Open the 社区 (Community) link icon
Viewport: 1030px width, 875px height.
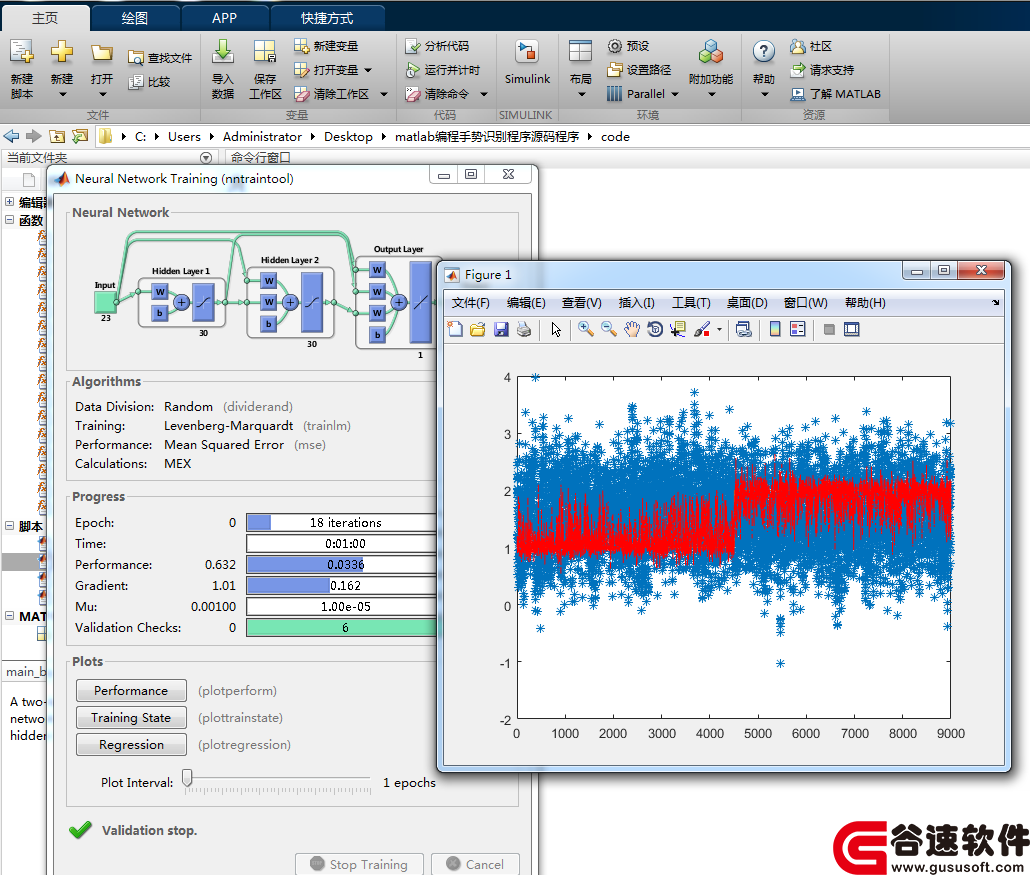pos(797,46)
